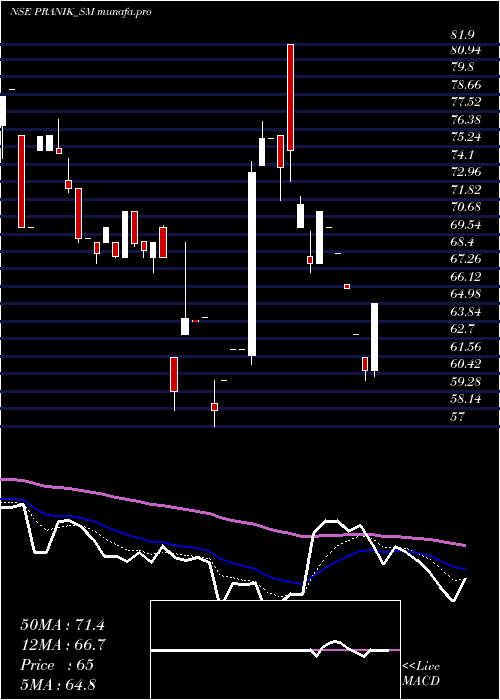Click the NSE PRANIK_SM munafa.pro chart title
Screen dimensions: 500x700
[x=80, y=12]
